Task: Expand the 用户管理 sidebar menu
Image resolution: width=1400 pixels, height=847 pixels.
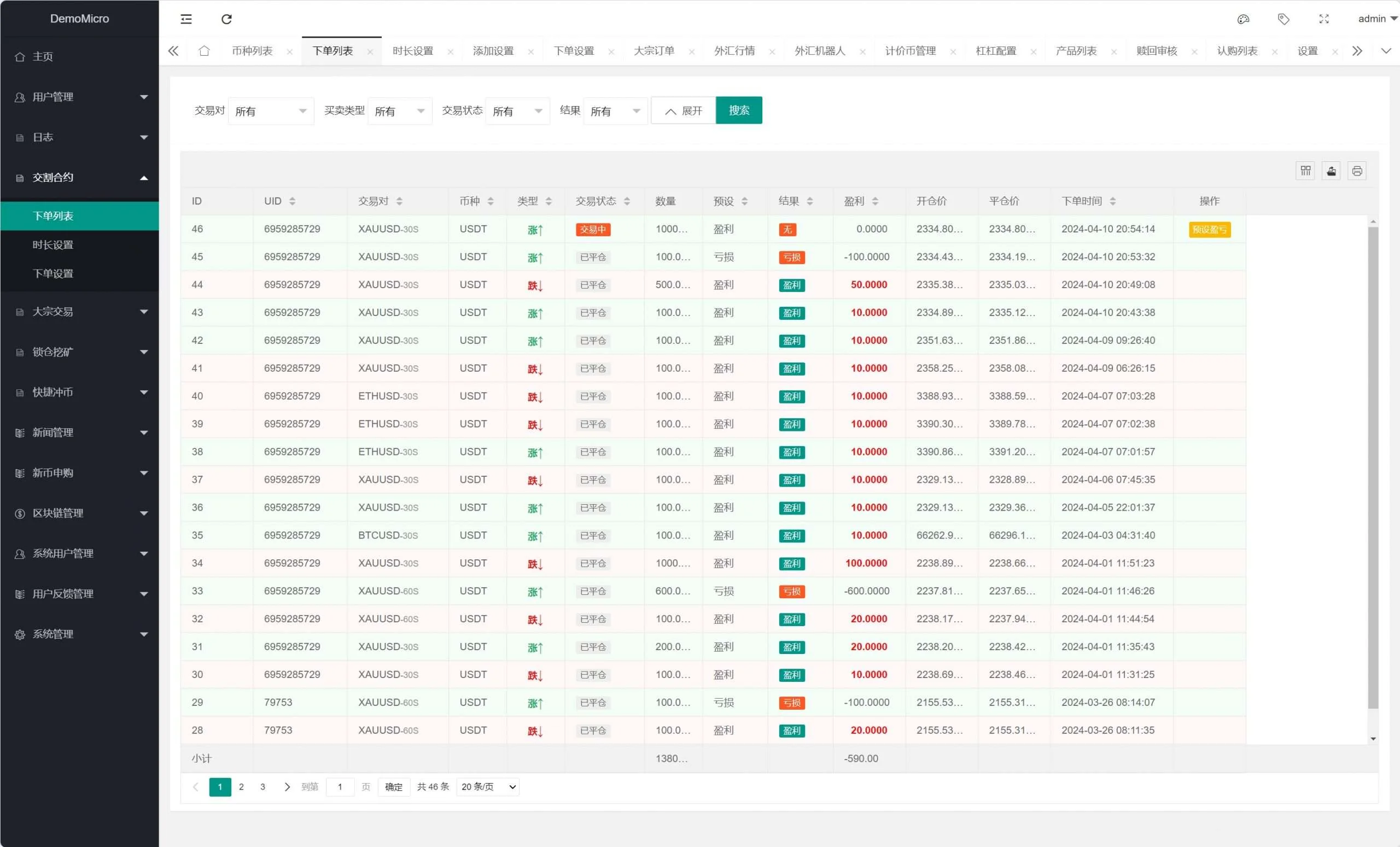Action: tap(79, 97)
